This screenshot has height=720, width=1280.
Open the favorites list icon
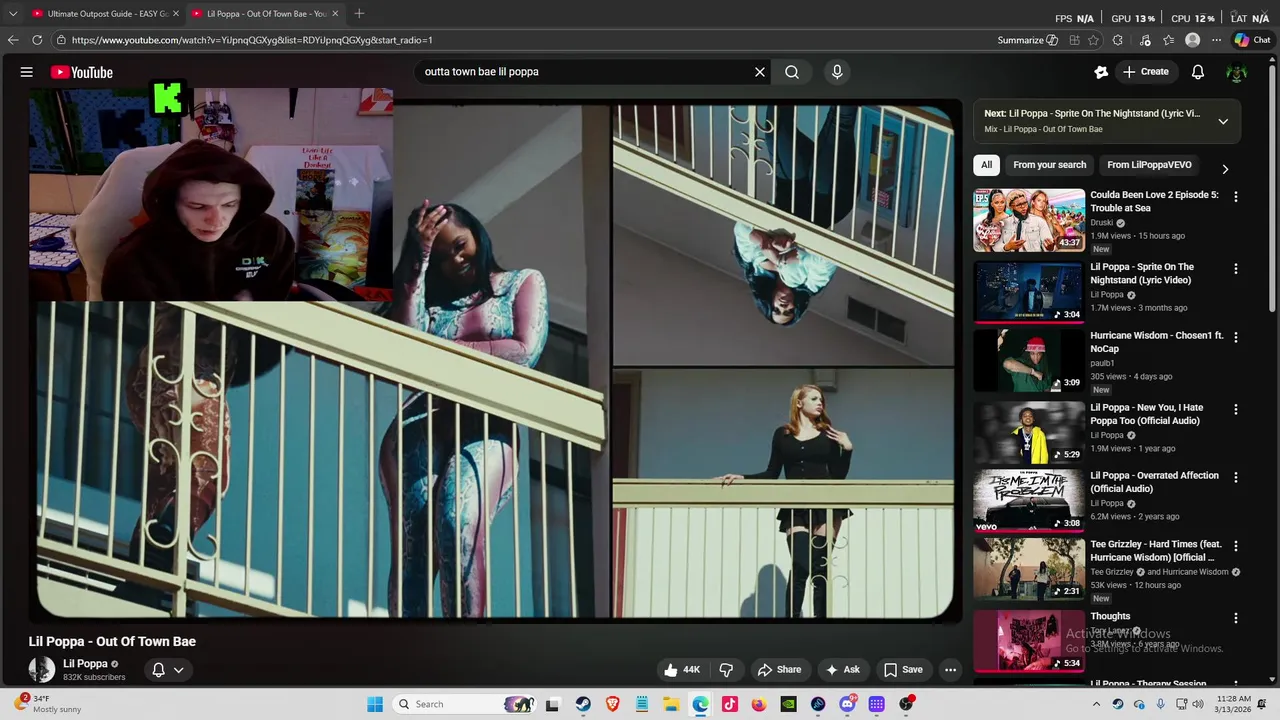tap(1168, 40)
